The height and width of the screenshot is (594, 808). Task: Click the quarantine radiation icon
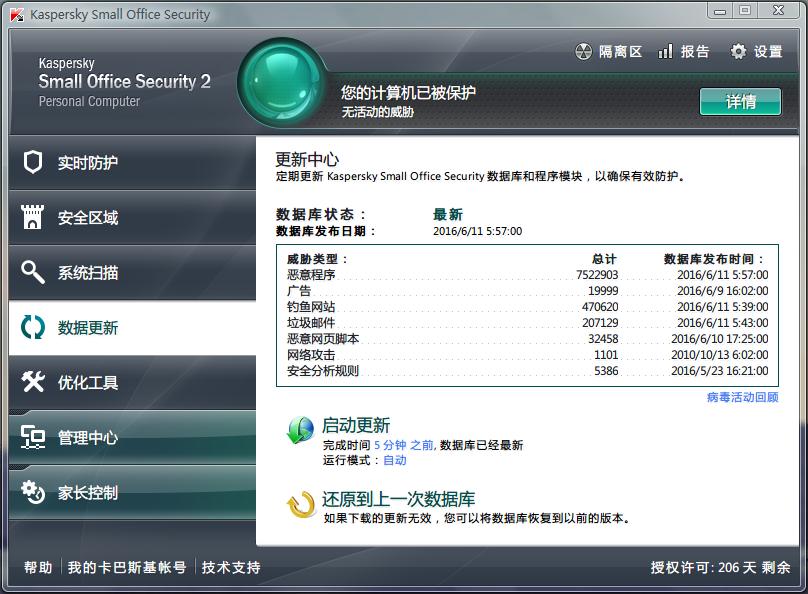583,52
